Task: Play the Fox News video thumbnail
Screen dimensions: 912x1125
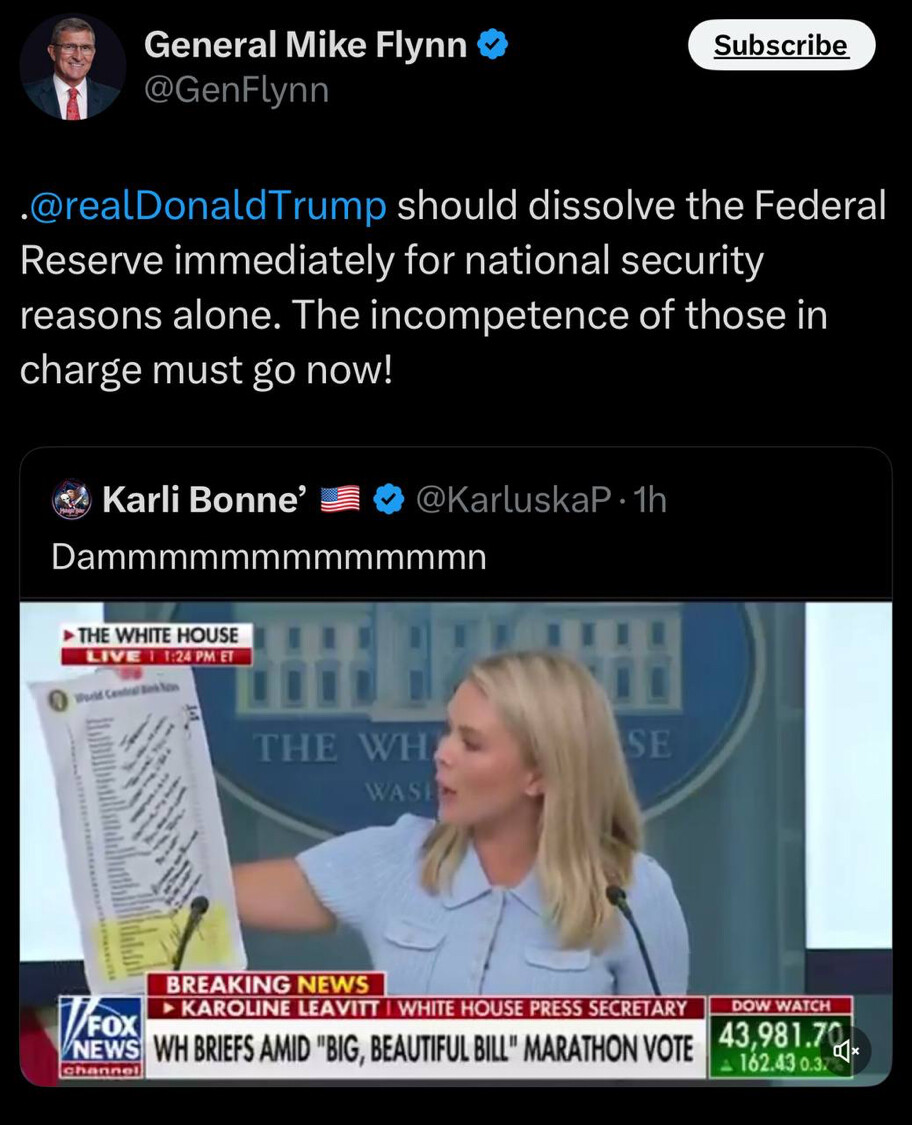Action: click(456, 843)
